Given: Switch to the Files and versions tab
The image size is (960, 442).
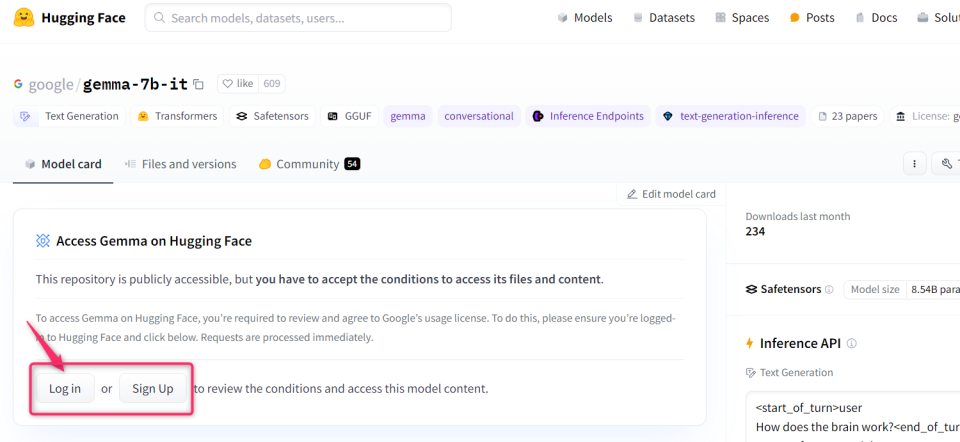Looking at the screenshot, I should click(180, 164).
